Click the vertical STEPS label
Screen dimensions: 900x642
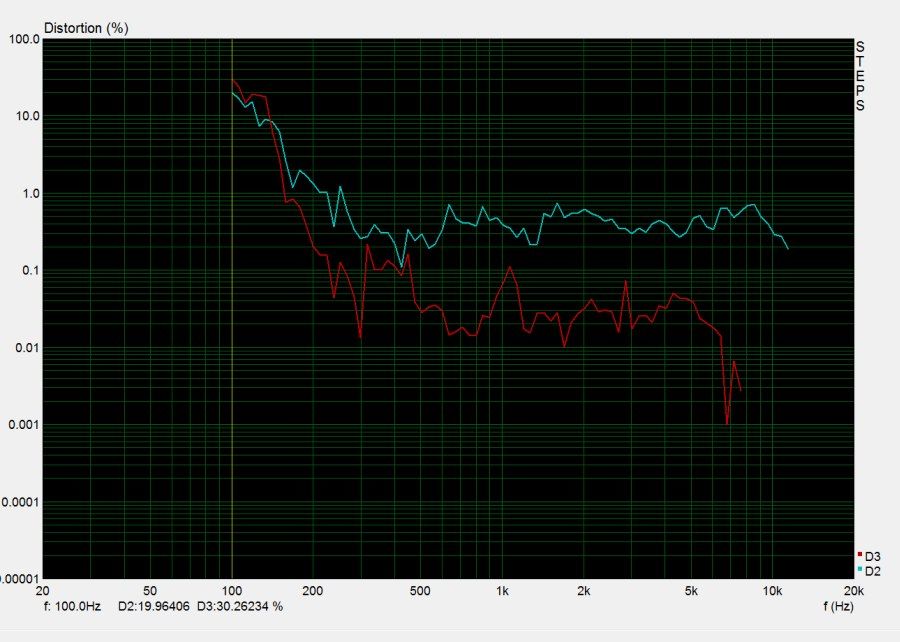pos(860,76)
